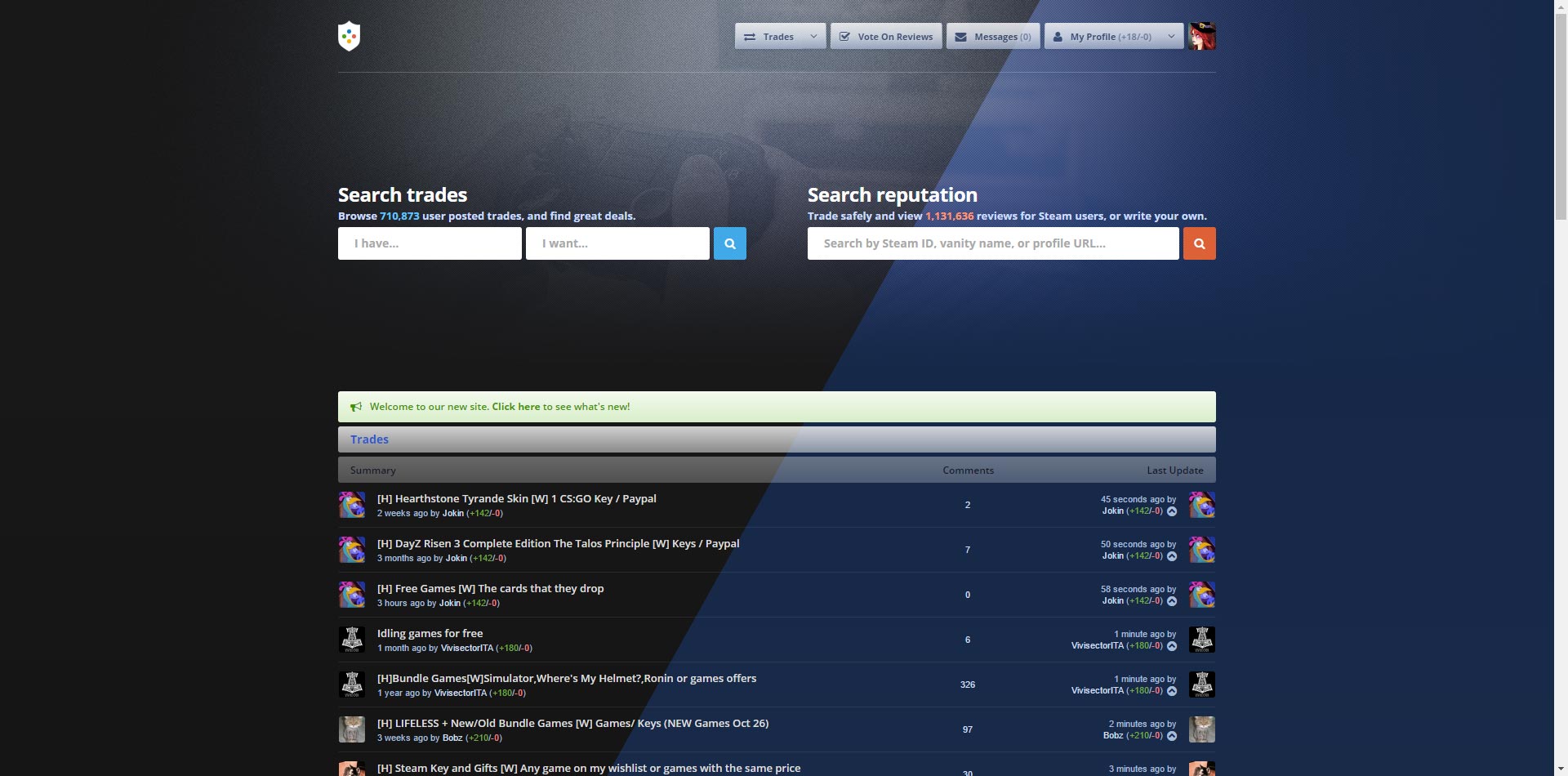Click the up-arrow icon beside Jokin 45 seconds ago
Viewport: 1568px width, 776px height.
1171,511
